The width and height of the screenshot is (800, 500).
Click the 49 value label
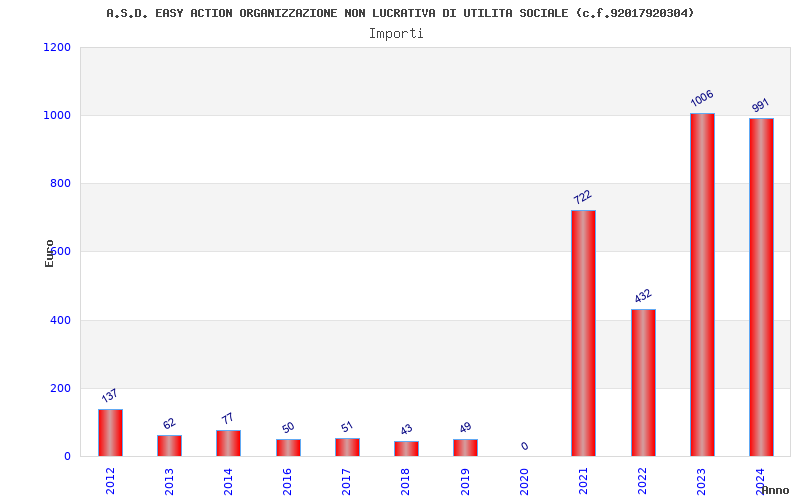click(465, 427)
